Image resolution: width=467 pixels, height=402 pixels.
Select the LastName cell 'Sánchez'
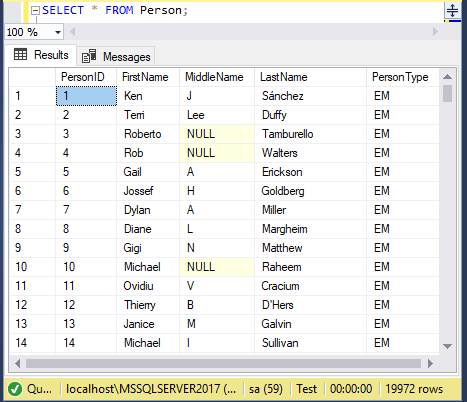[310, 96]
